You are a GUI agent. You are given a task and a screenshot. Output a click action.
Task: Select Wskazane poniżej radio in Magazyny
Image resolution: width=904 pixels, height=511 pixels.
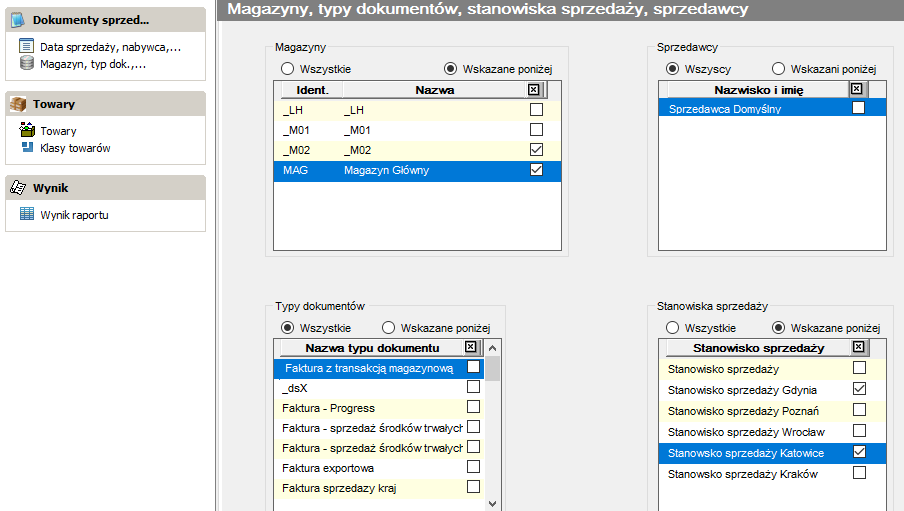pos(450,69)
